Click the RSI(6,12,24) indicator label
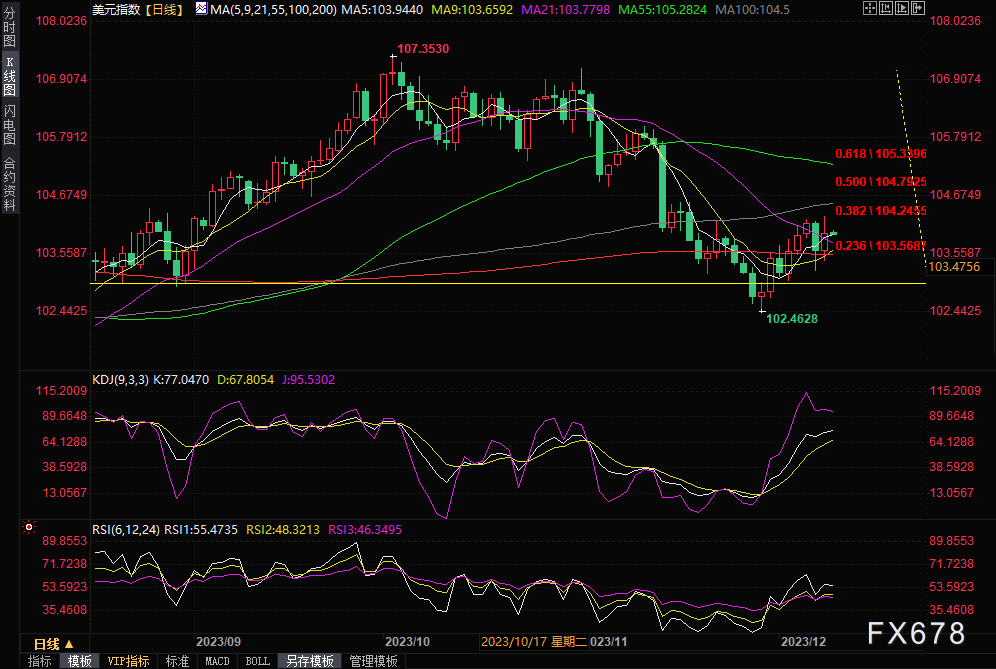Screen dimensions: 996x669 click(x=126, y=529)
